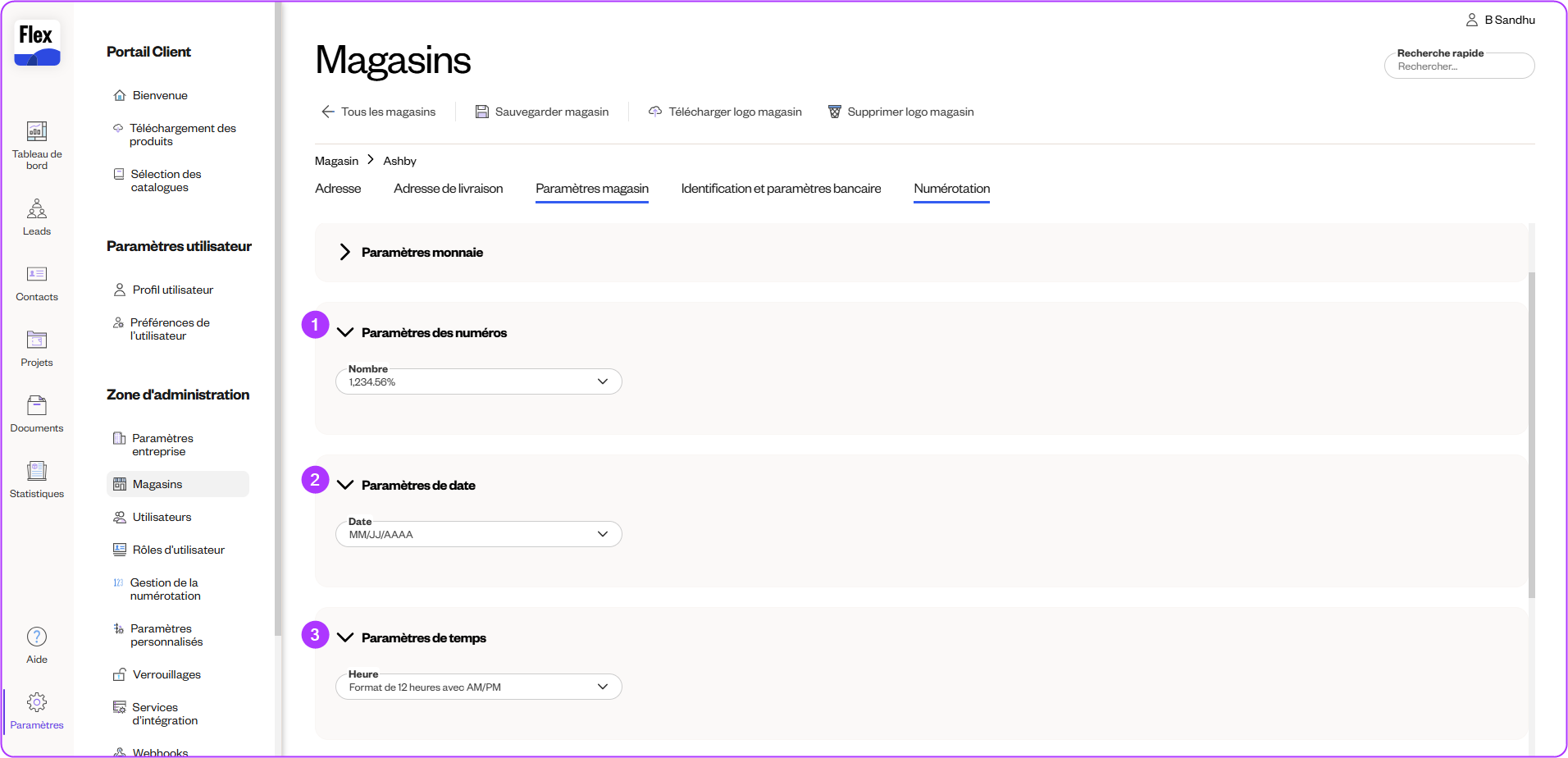
Task: Switch to the Numérotation tab
Action: [x=951, y=189]
